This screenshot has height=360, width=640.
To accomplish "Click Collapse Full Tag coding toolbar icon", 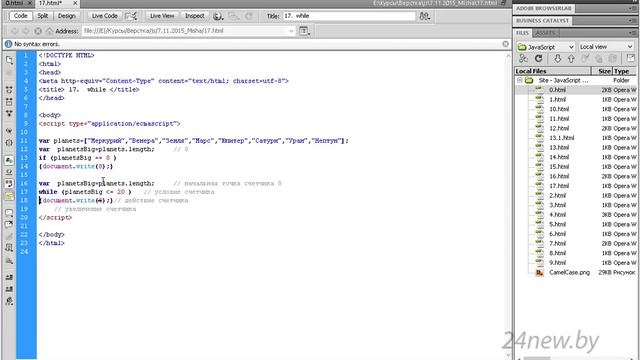I will pyautogui.click(x=9, y=90).
